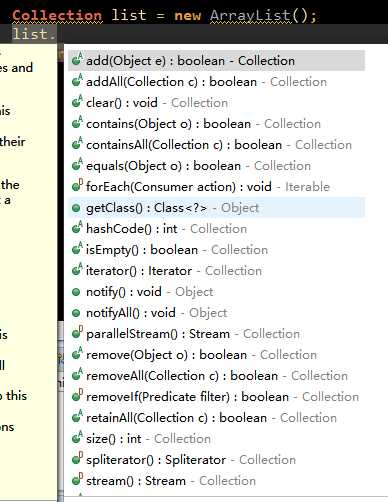Place cursor after 'list.' in the editor
388x502 pixels.
(57, 34)
